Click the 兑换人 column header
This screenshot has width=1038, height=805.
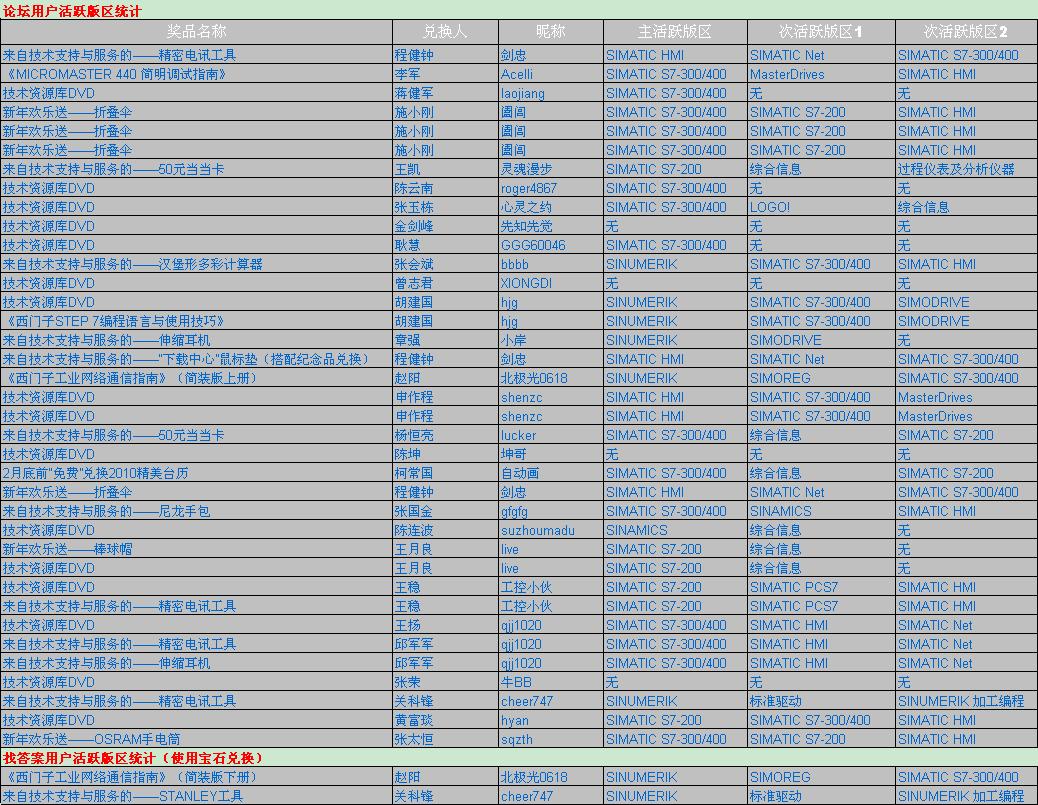coord(445,31)
